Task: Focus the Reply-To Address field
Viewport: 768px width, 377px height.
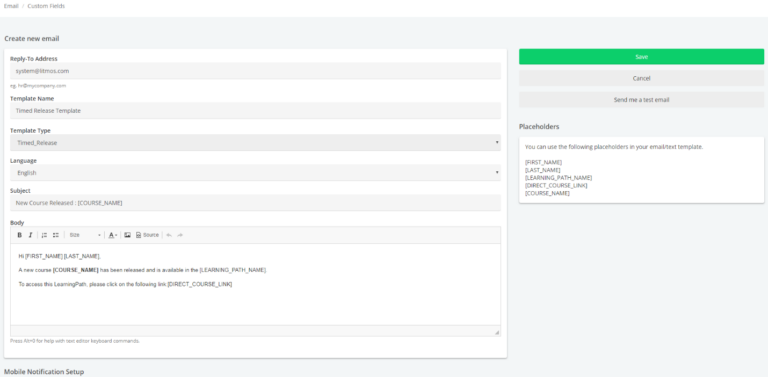Action: point(255,71)
